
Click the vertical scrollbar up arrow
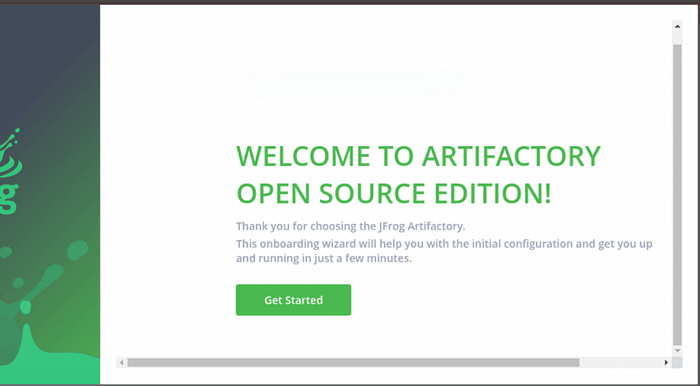pyautogui.click(x=677, y=26)
